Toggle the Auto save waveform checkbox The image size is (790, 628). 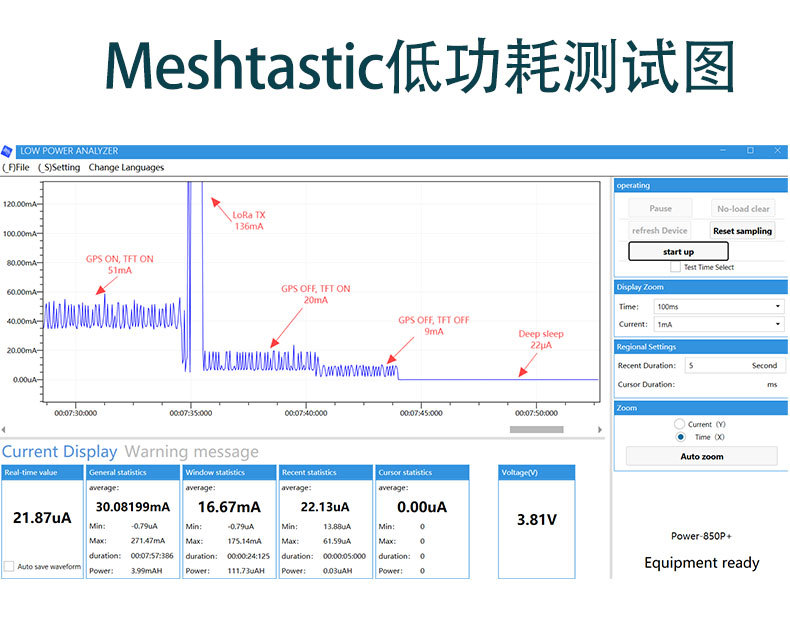coord(9,566)
